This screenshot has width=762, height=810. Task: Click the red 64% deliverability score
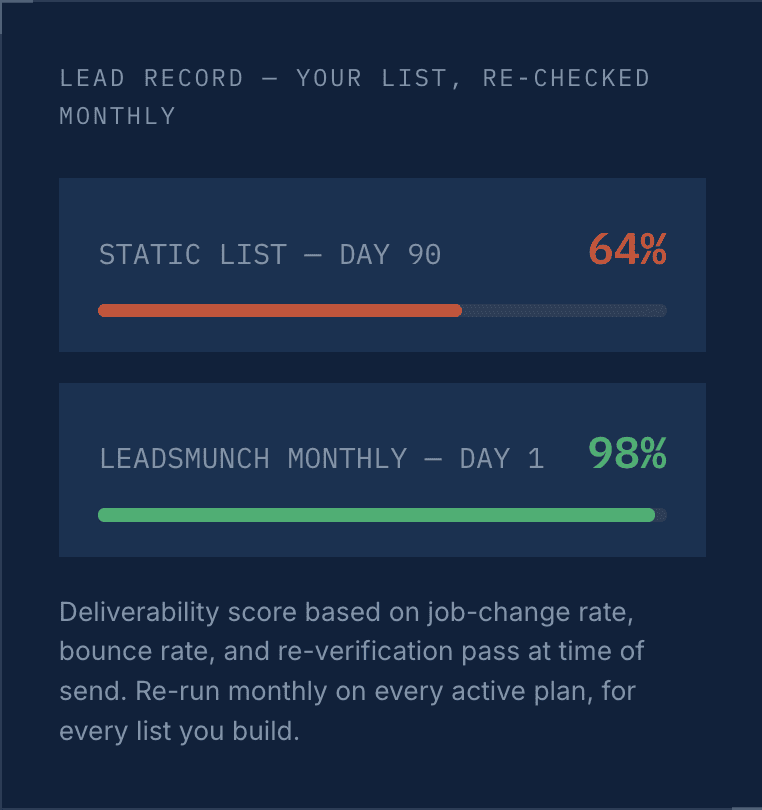(627, 250)
